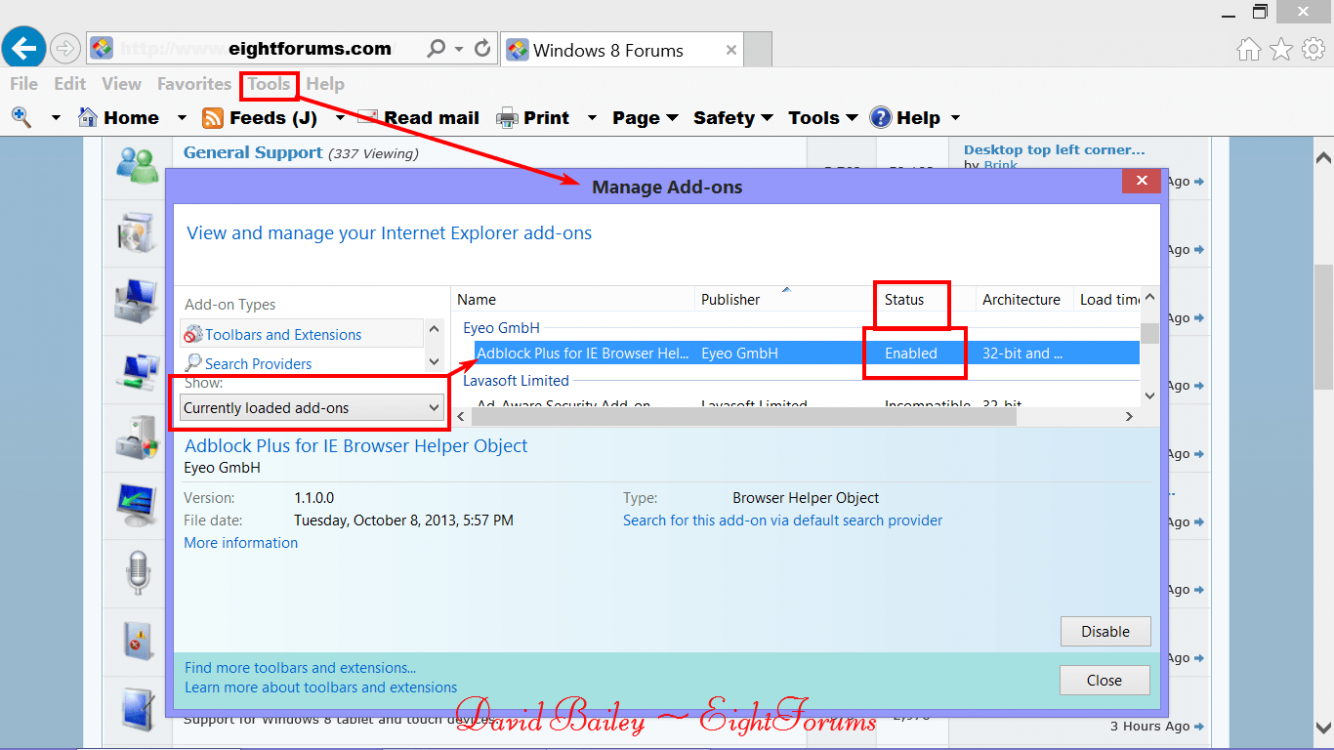Click the zoom magnifier icon in command bar

tap(21, 117)
